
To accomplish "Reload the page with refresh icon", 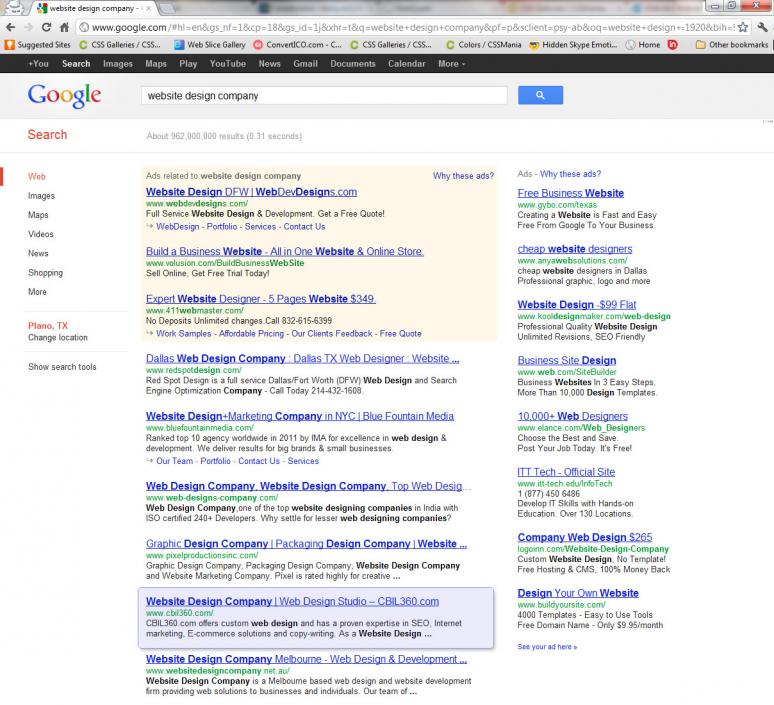I will [x=45, y=28].
